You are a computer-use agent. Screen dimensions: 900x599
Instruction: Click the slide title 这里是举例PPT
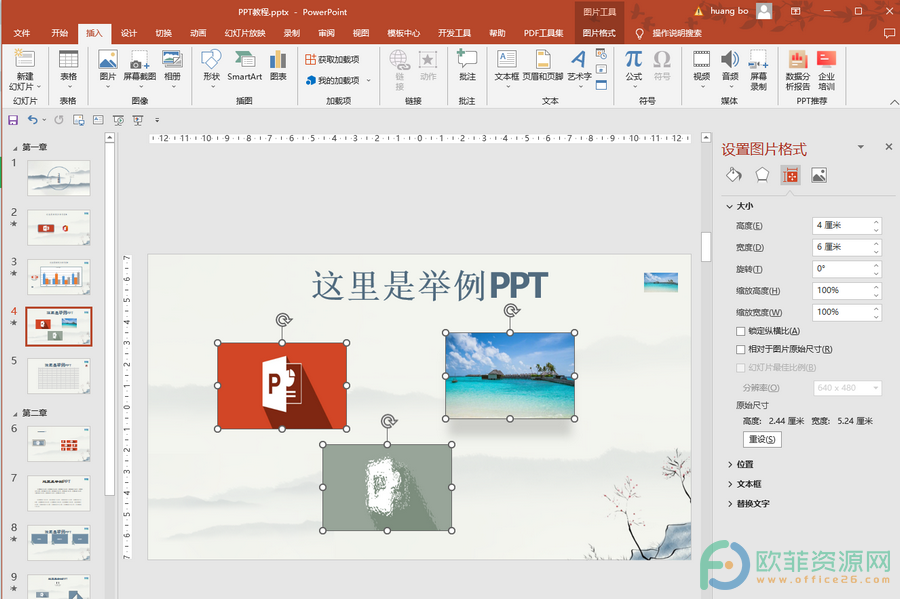coord(429,286)
